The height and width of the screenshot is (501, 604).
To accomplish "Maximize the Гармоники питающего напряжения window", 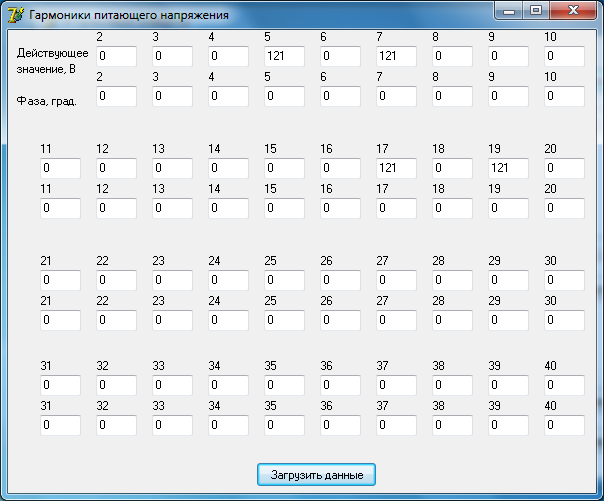I will click(536, 11).
